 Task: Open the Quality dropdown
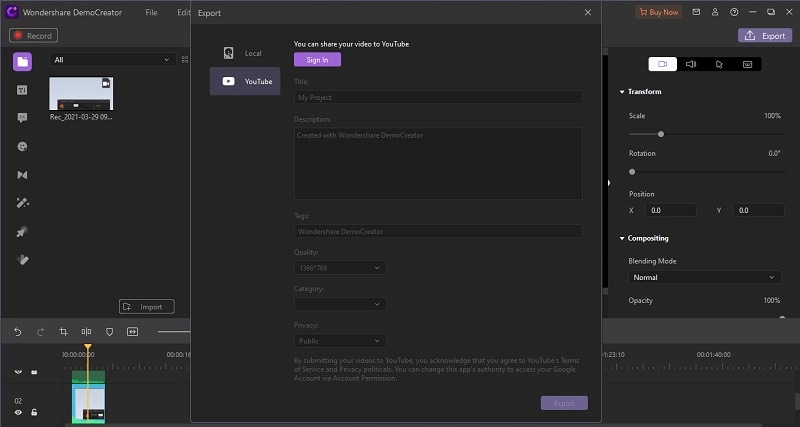(340, 268)
